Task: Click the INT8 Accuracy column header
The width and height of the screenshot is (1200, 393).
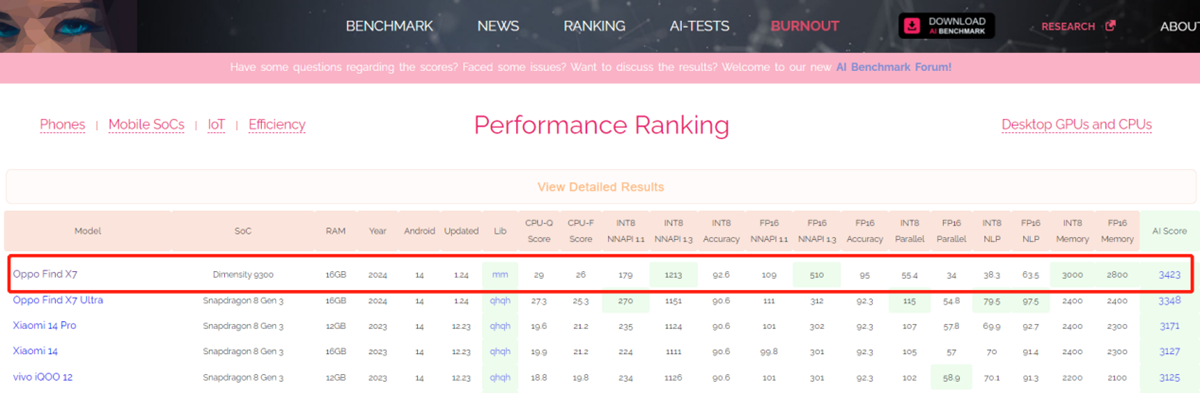Action: click(721, 231)
